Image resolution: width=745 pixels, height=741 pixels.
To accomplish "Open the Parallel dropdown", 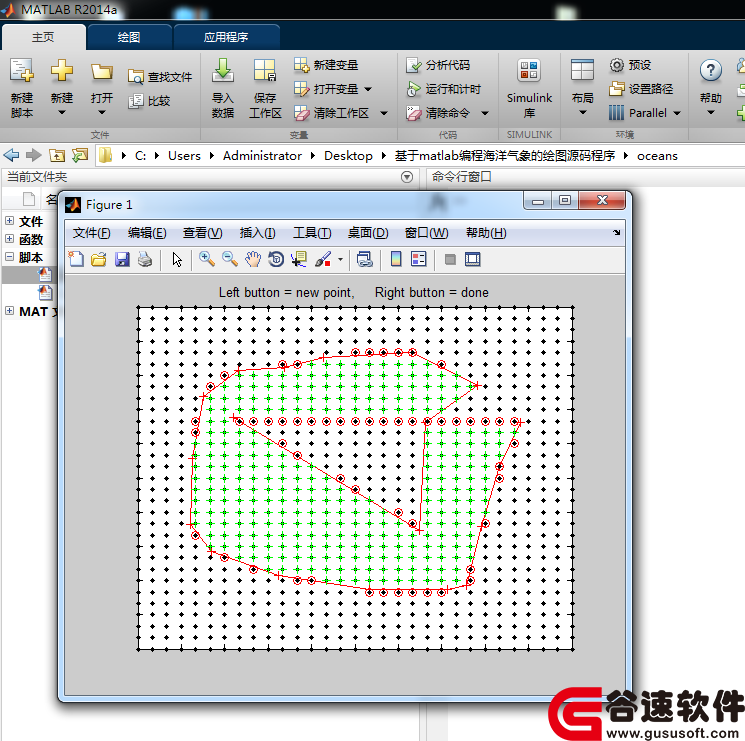I will [x=645, y=113].
